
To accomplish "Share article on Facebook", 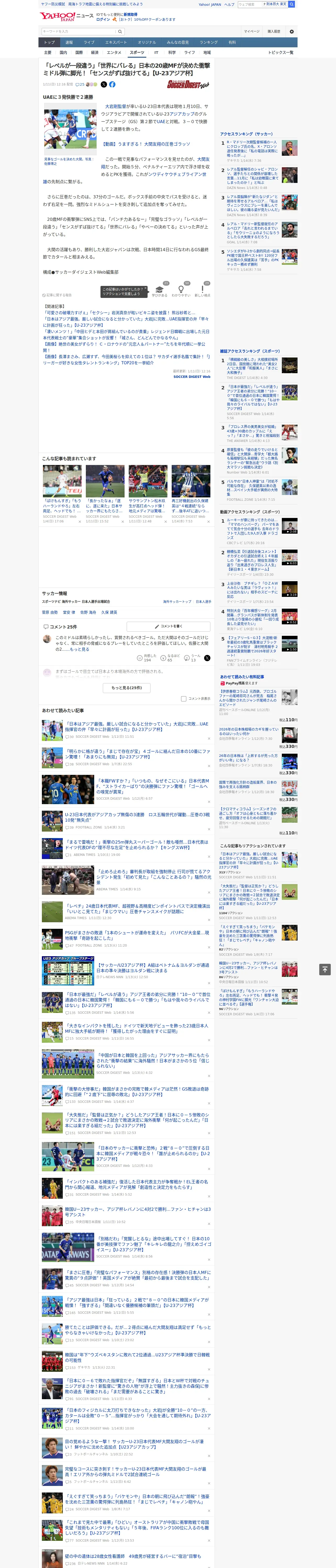I will pos(112,85).
